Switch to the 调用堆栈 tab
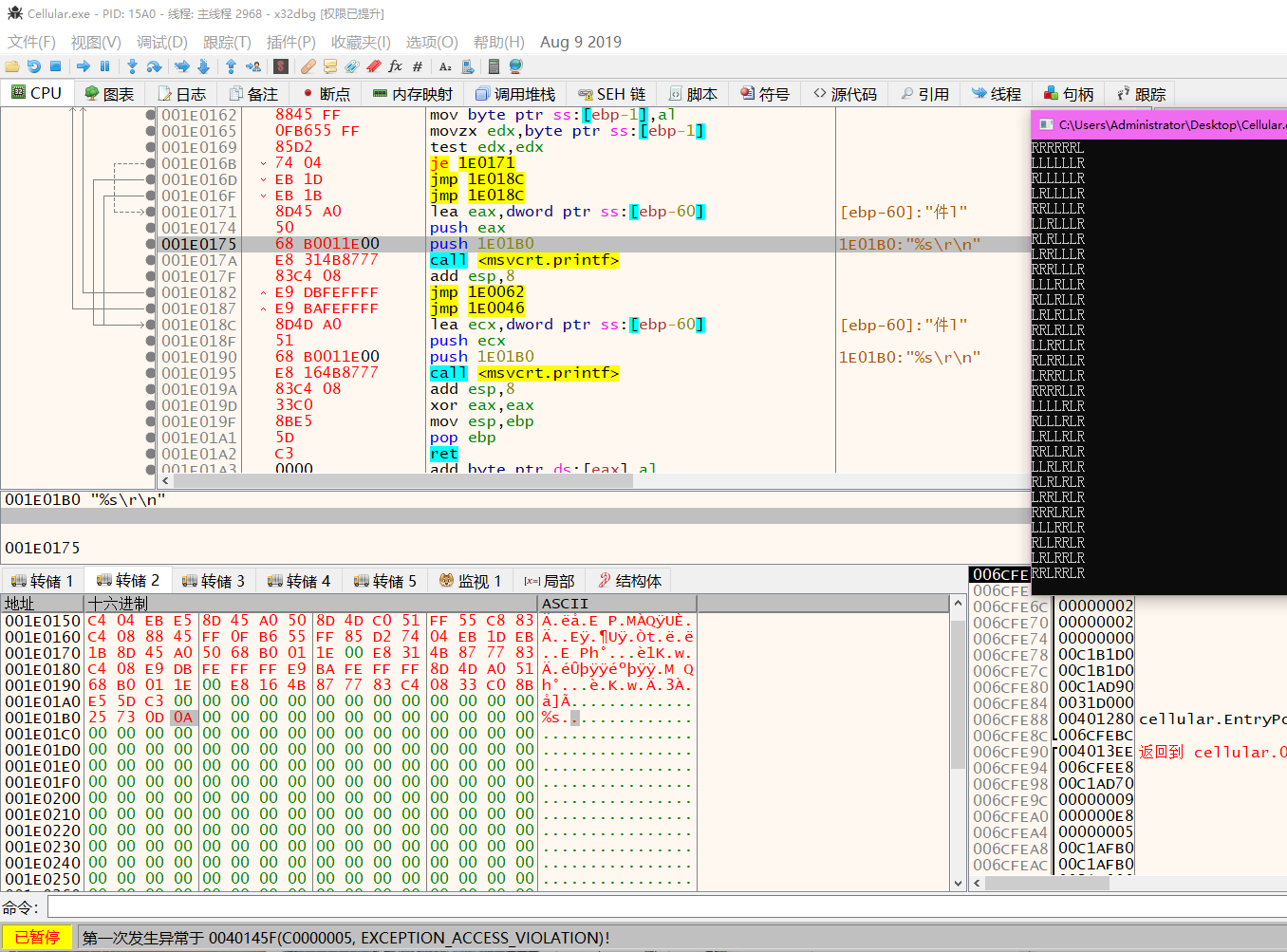 click(515, 94)
